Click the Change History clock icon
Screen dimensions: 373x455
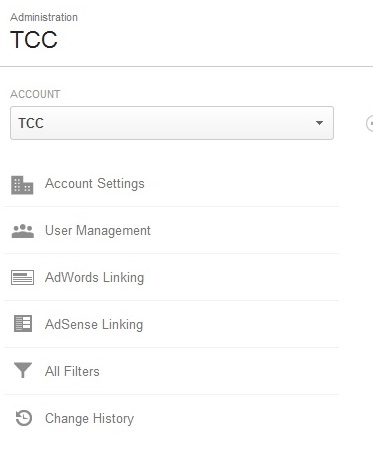pos(24,418)
